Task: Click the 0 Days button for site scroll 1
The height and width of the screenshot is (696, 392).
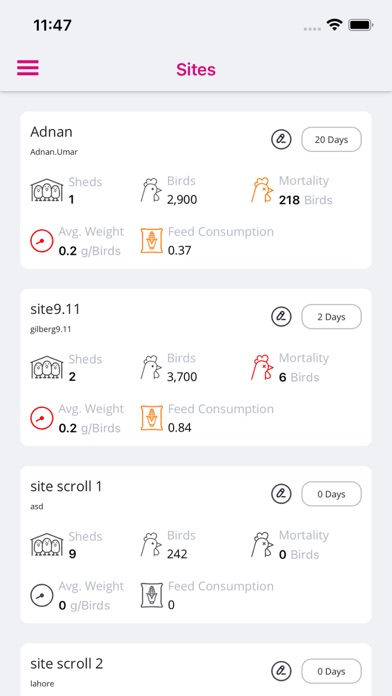Action: click(332, 494)
